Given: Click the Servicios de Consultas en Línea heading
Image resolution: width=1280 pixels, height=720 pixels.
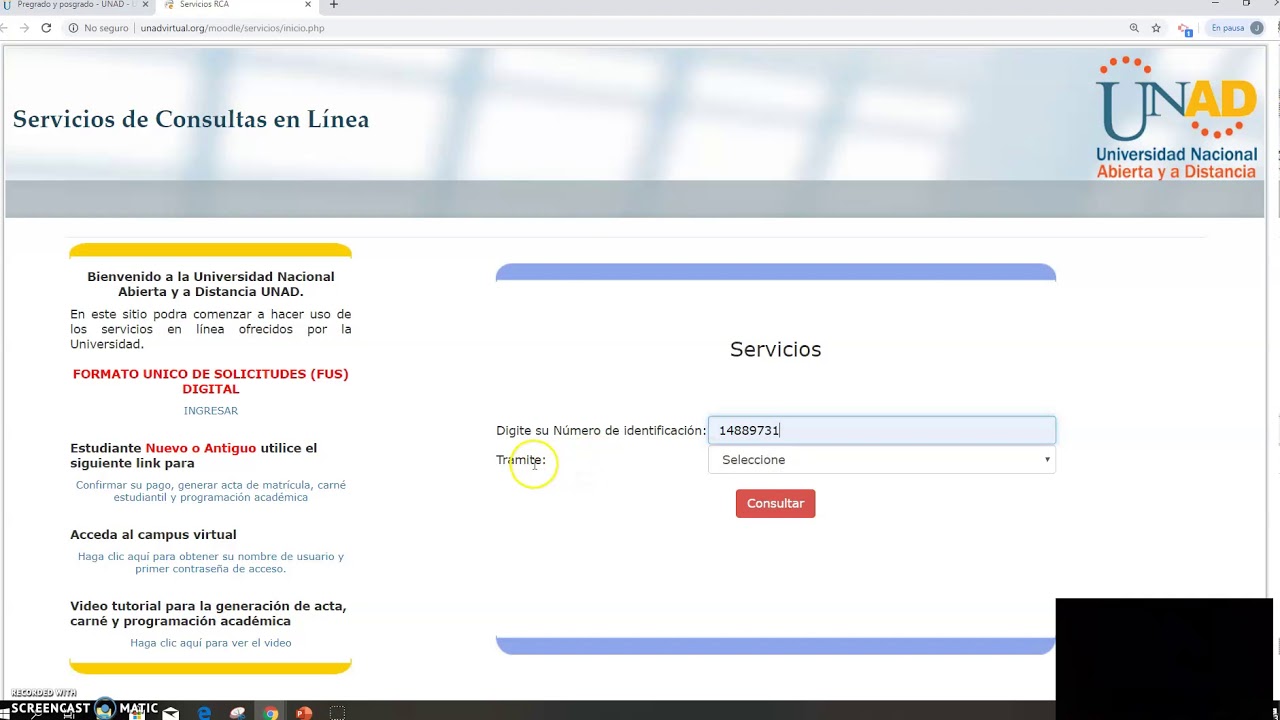Looking at the screenshot, I should [x=191, y=120].
